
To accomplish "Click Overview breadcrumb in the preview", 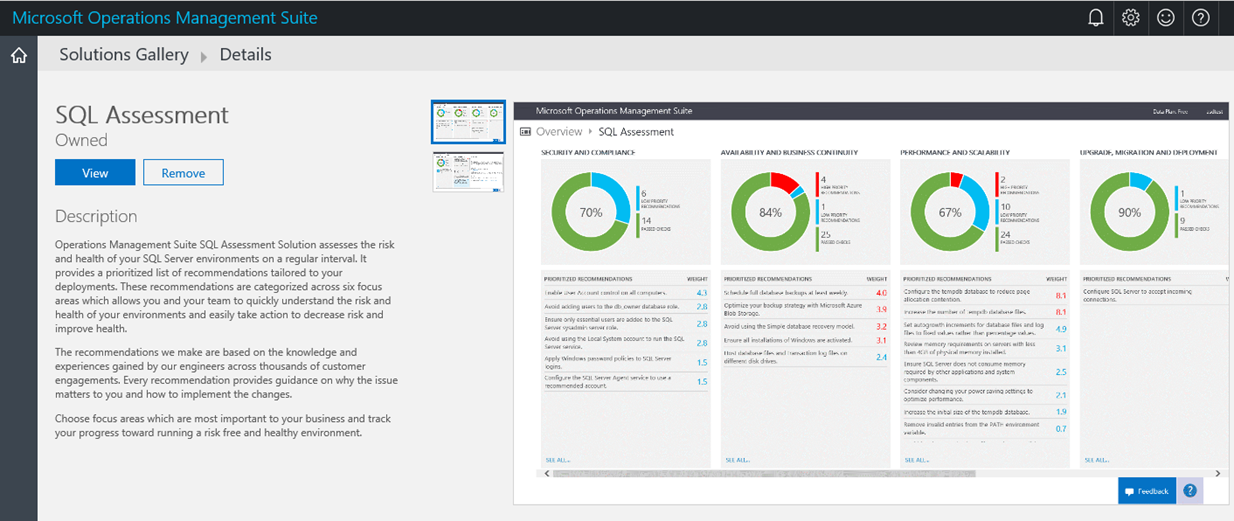I will tap(558, 131).
